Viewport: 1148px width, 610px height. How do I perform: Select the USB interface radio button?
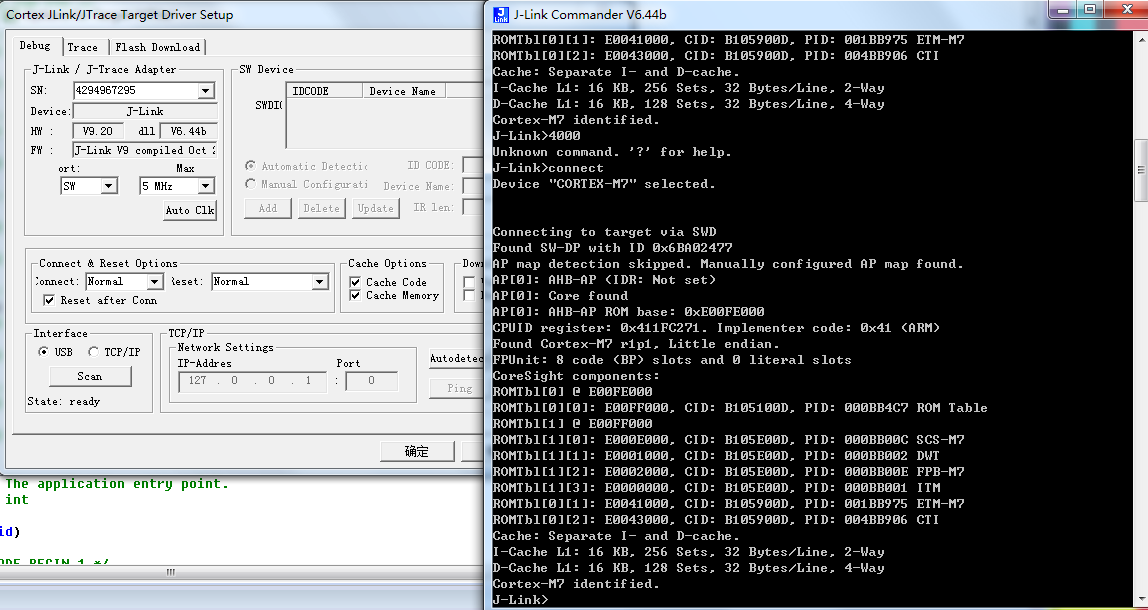click(x=43, y=352)
